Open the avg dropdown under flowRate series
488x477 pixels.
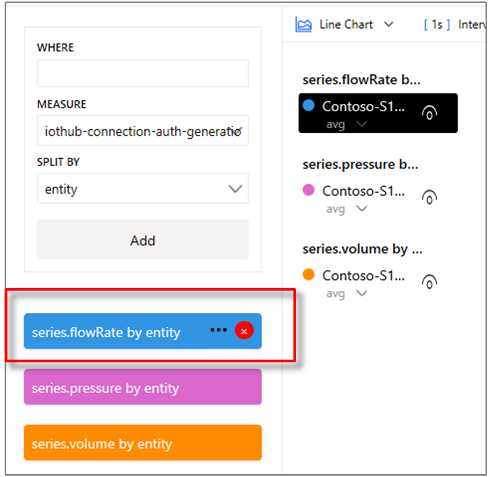361,124
